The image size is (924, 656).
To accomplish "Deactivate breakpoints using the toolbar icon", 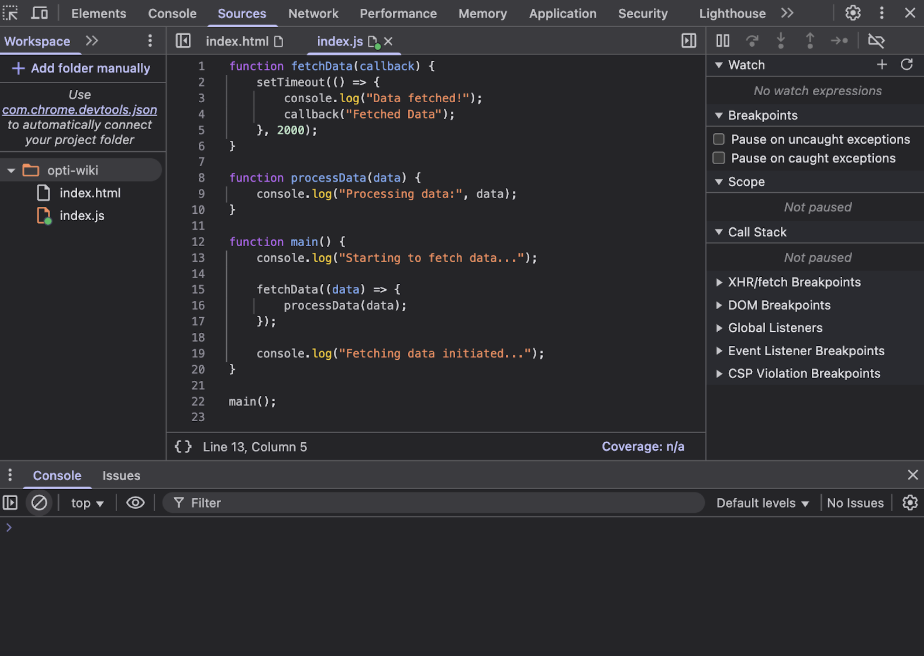I will (876, 41).
